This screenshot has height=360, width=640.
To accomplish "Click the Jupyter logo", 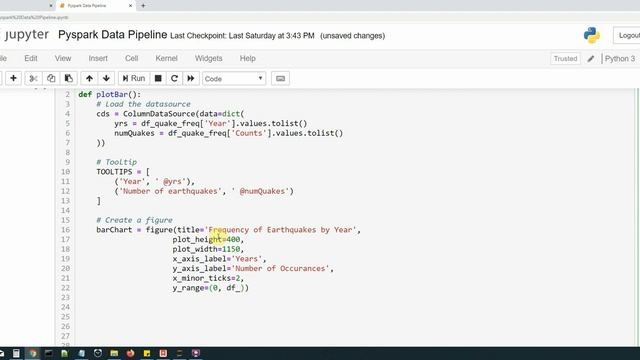I will click(25, 35).
